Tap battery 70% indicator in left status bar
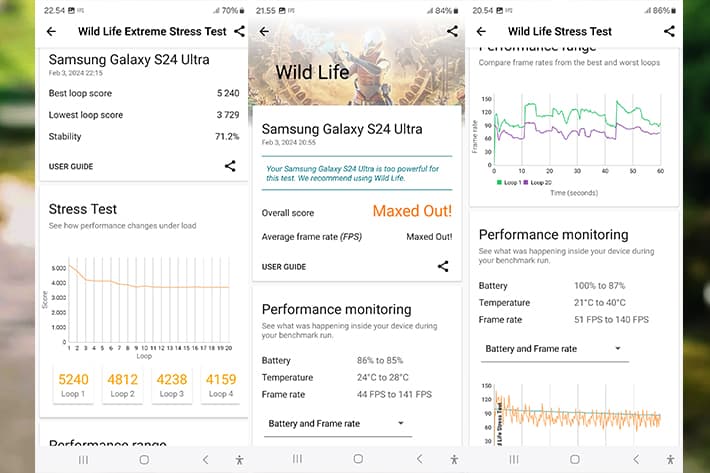 [x=233, y=10]
